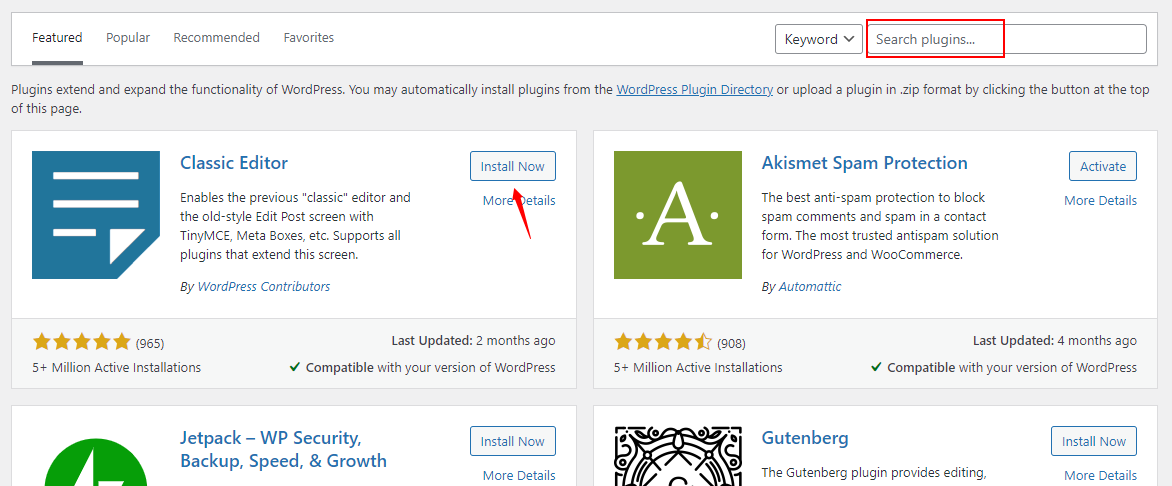Install the Classic Editor plugin now
1172x486 pixels.
513,166
